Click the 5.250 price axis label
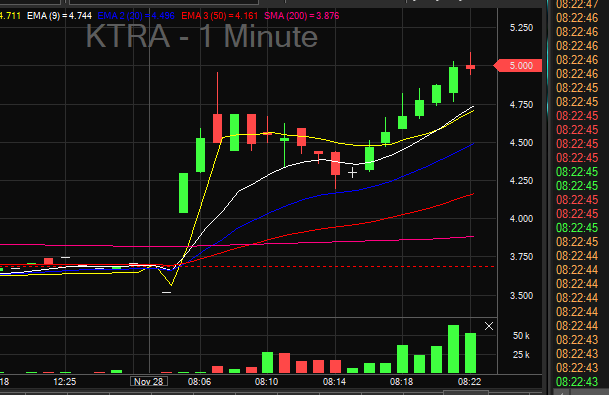Viewport: 609px width, 395px height. tap(521, 28)
